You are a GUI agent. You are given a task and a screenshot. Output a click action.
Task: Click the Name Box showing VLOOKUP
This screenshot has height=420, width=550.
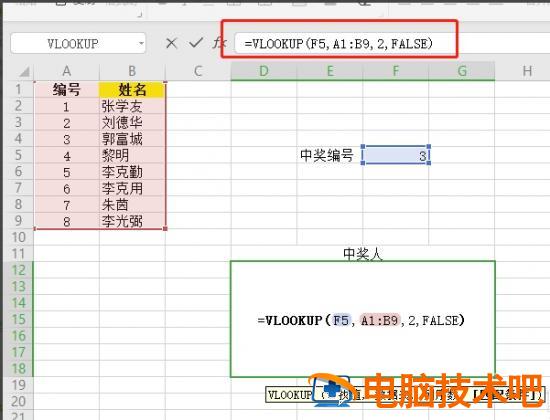78,43
